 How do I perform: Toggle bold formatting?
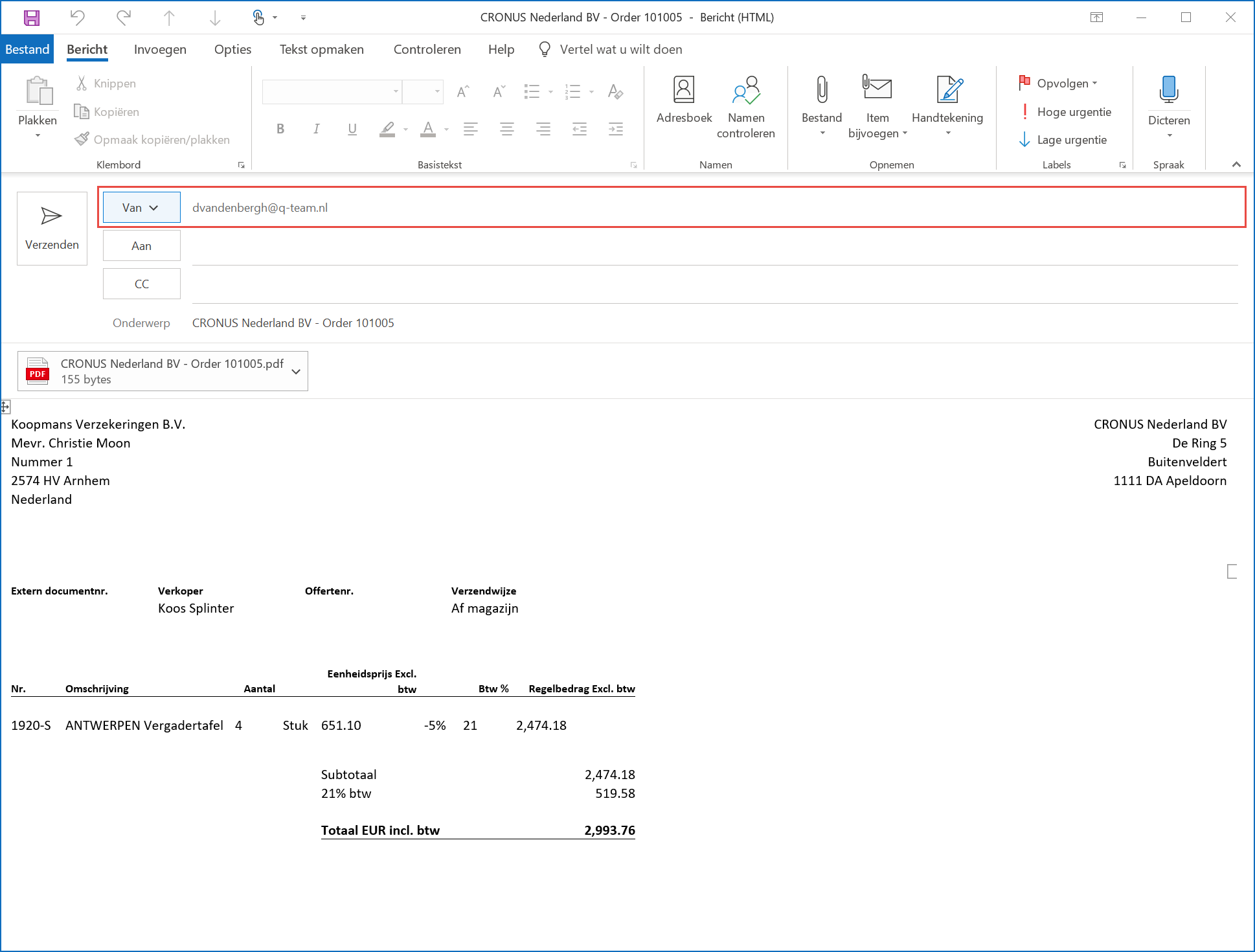tap(280, 129)
